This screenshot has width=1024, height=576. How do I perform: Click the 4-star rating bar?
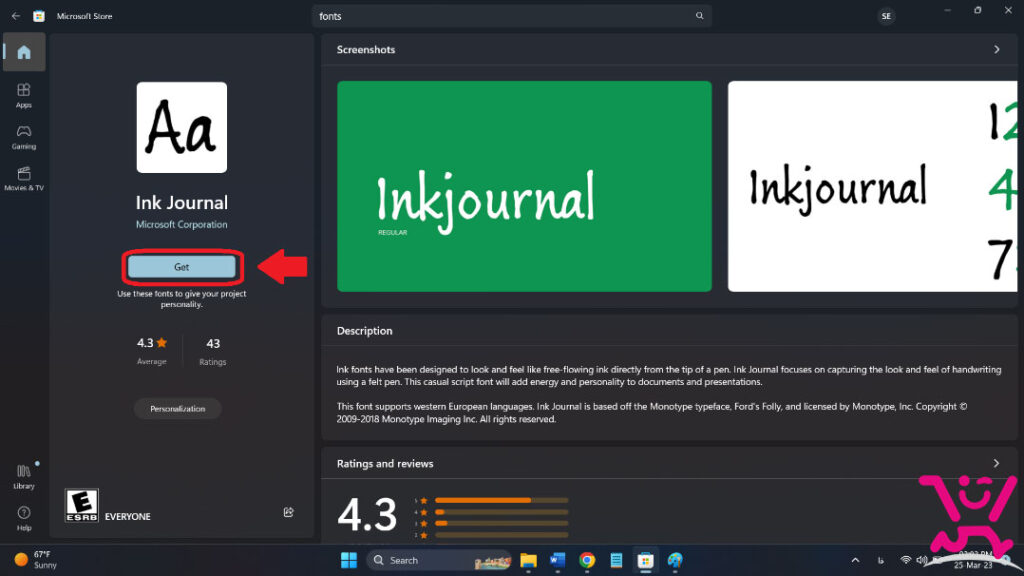(x=502, y=512)
